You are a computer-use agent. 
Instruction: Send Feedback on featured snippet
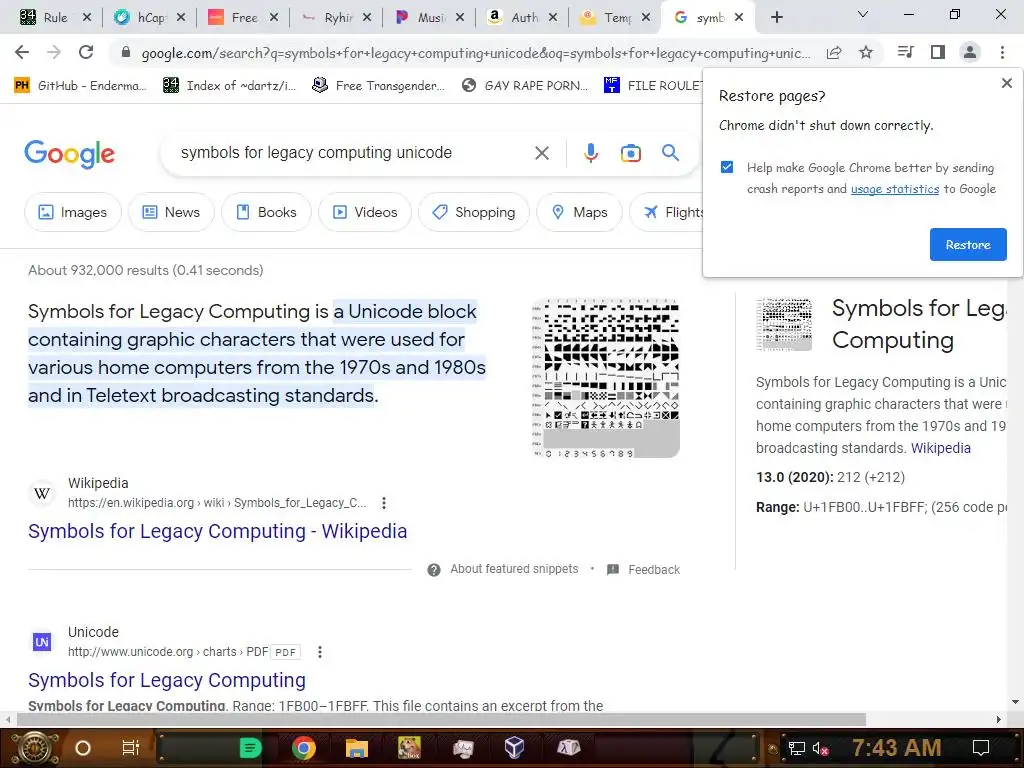[x=643, y=569]
